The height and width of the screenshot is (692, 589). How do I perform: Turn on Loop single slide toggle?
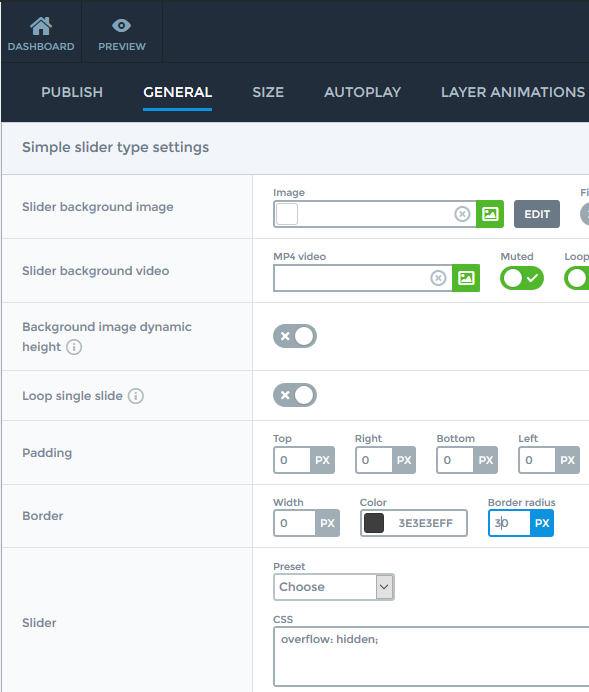[295, 395]
